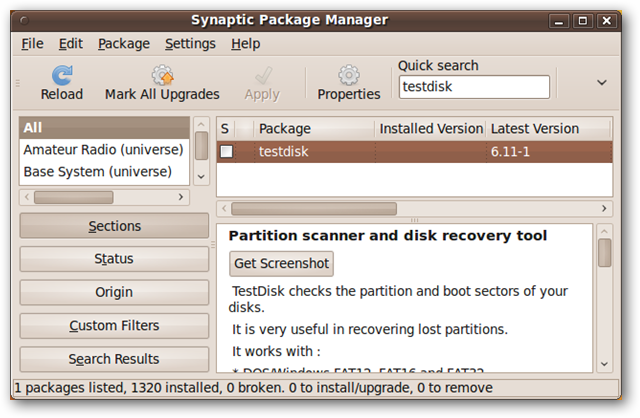Click the Search Results button

pos(114,359)
